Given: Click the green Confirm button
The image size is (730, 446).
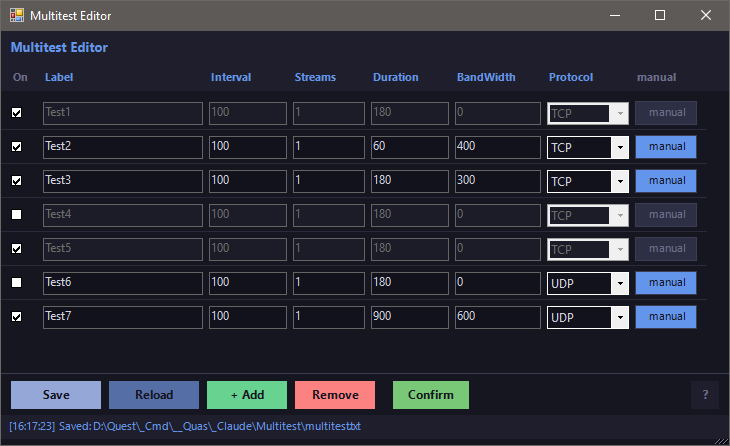Looking at the screenshot, I should [x=431, y=395].
